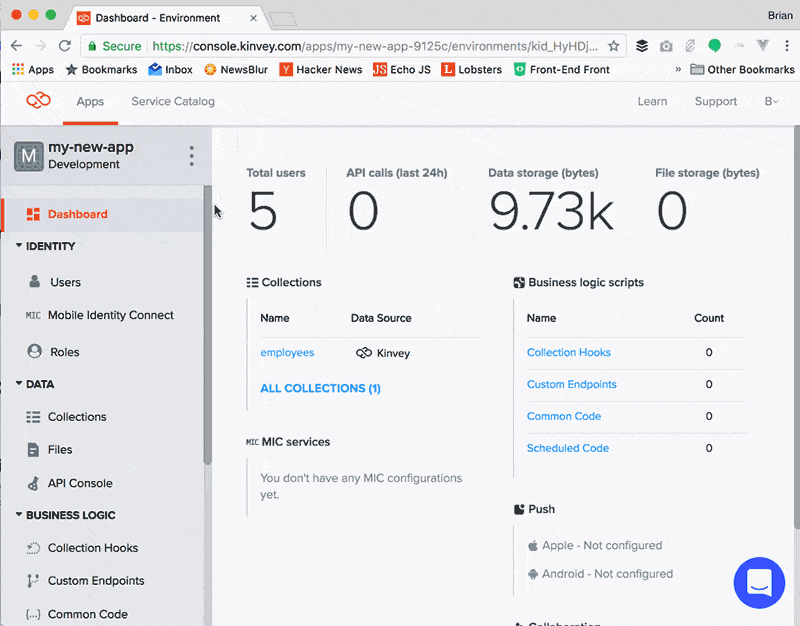Click ALL COLLECTIONS (1) link
Screen dimensions: 800x626
pyautogui.click(x=320, y=388)
